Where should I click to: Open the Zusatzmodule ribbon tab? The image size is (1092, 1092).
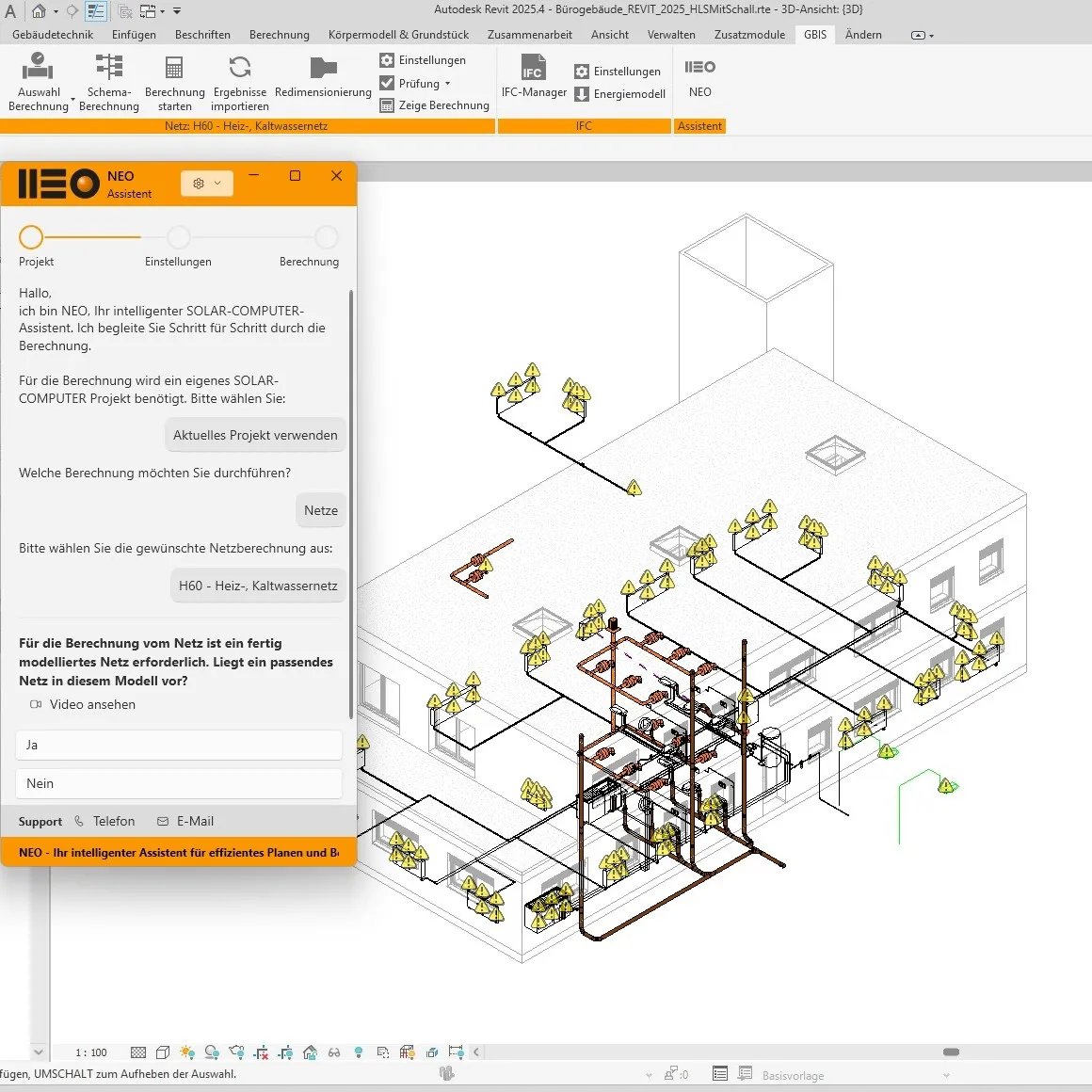point(749,35)
